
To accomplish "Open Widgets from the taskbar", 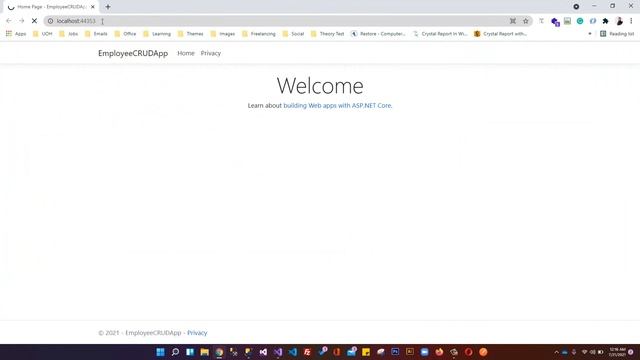I will 190,352.
